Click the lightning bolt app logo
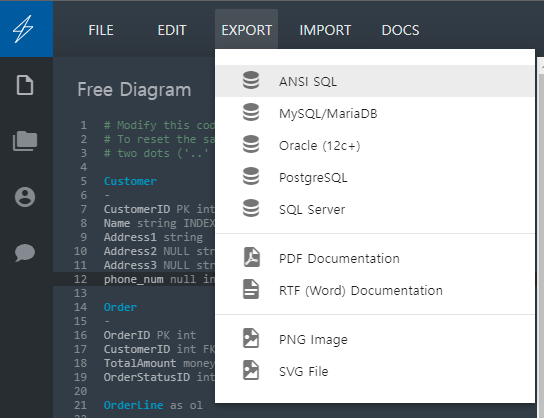 click(24, 29)
